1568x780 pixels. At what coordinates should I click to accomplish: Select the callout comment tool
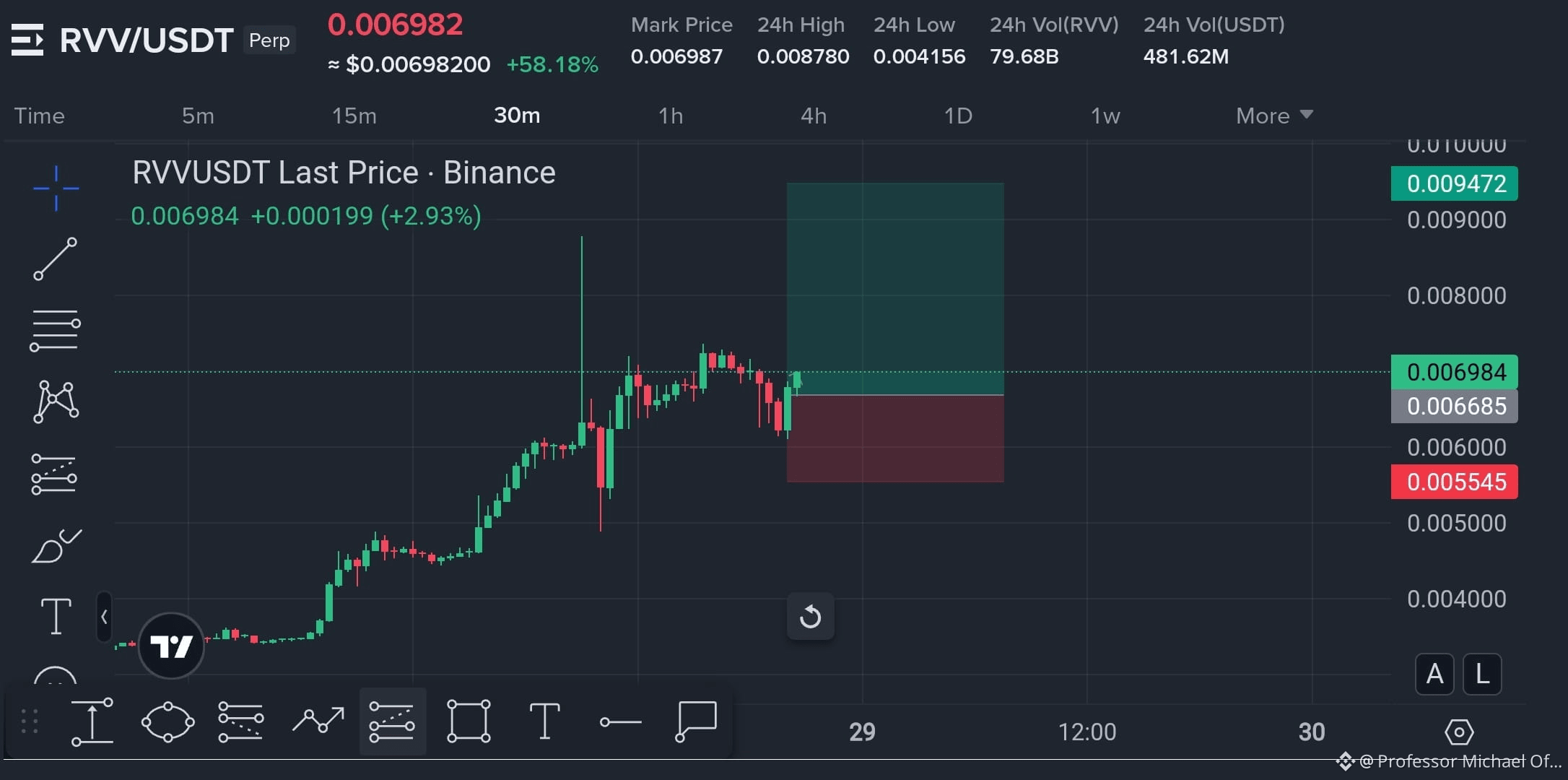pyautogui.click(x=696, y=721)
